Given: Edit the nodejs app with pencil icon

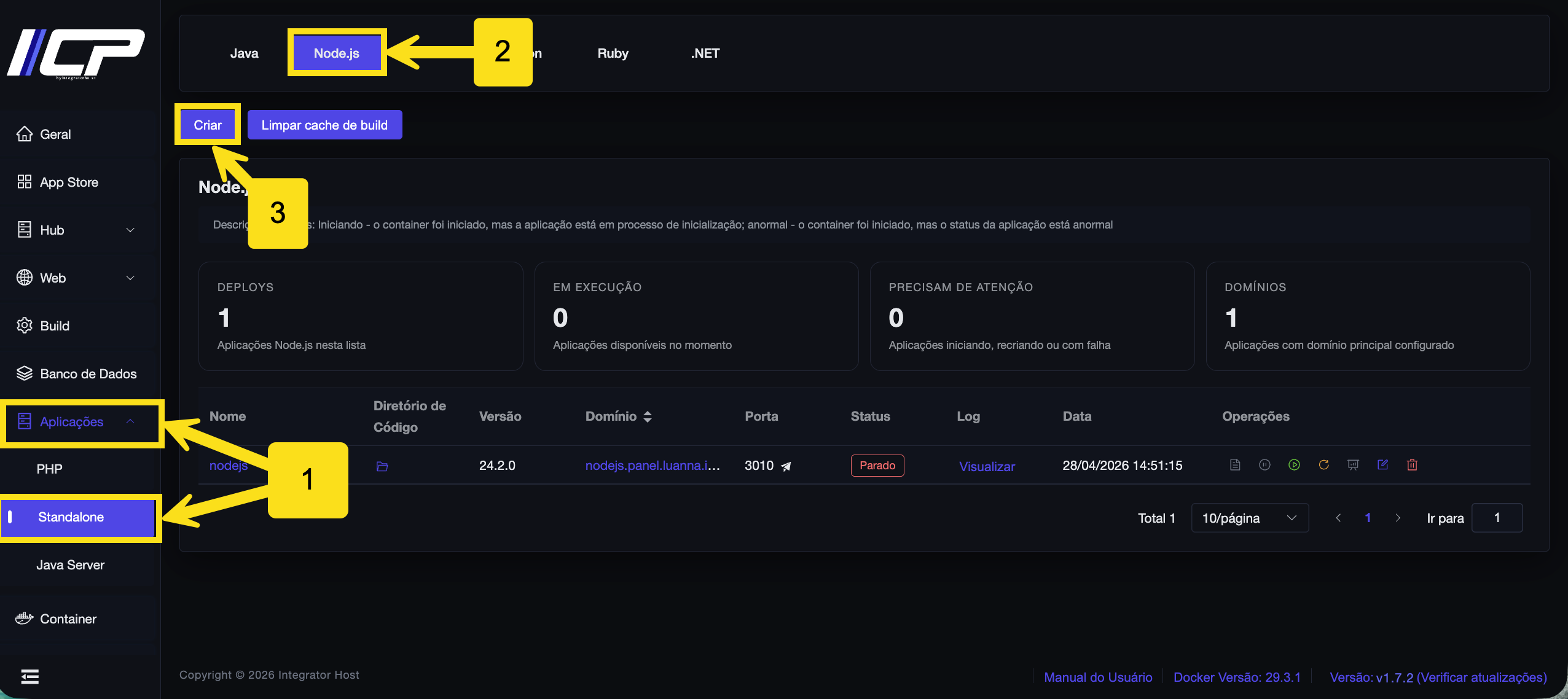Looking at the screenshot, I should (x=1382, y=465).
